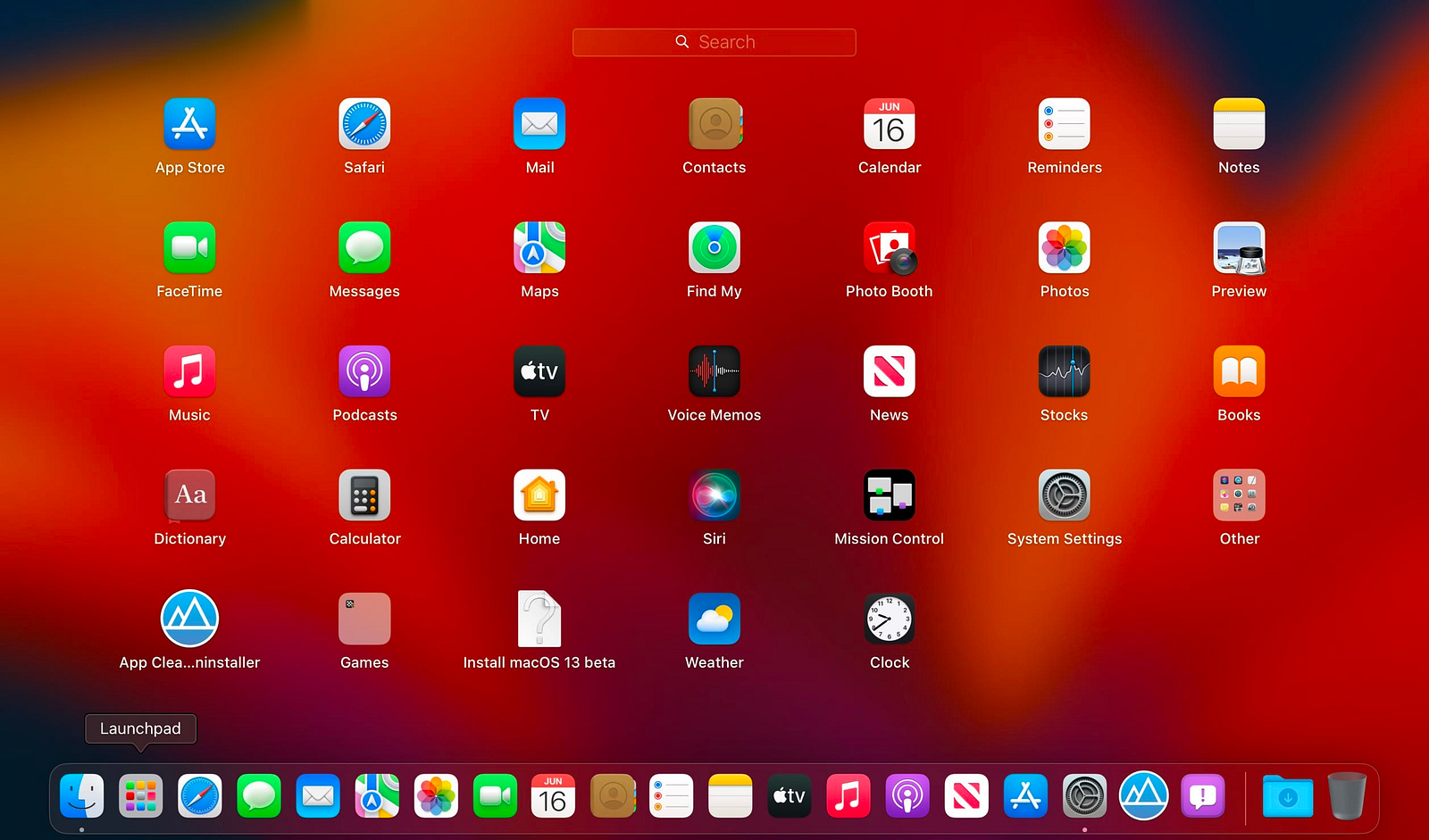Open Contacts from the Launchpad grid

click(x=714, y=124)
